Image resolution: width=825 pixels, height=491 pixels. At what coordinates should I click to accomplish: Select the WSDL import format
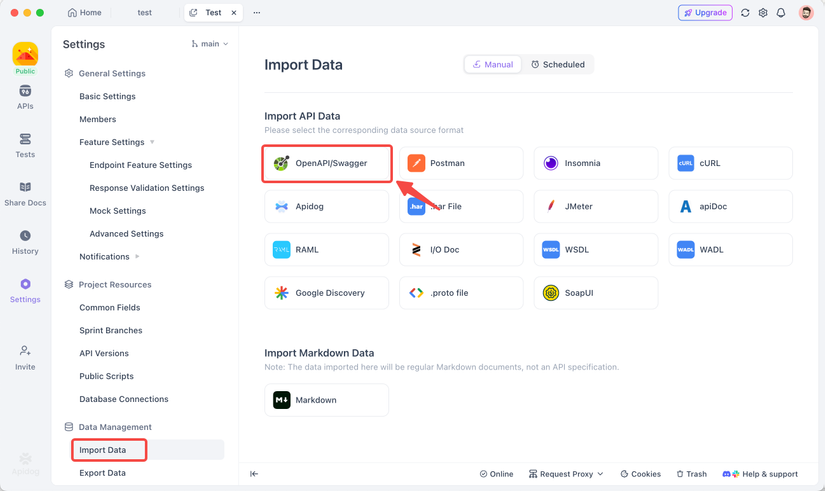596,249
